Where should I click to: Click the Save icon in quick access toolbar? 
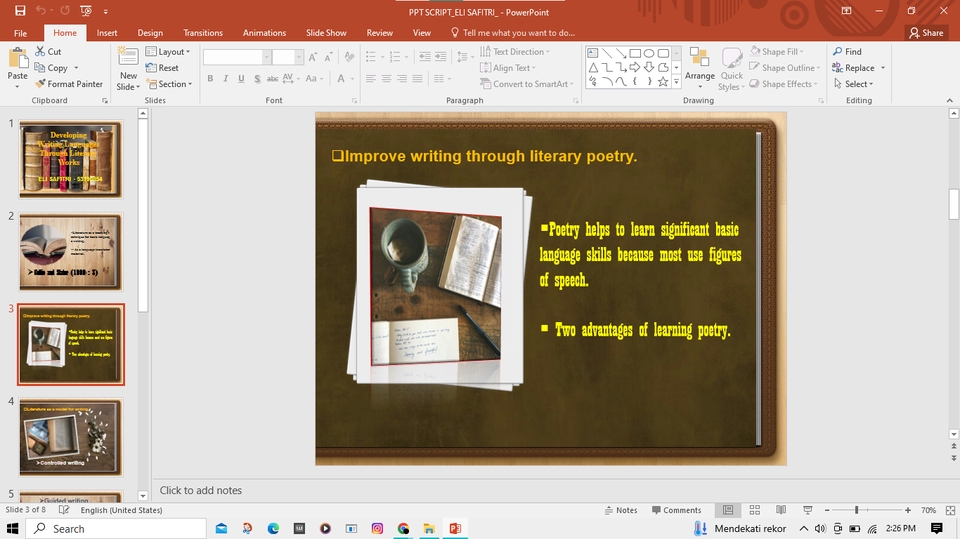(18, 10)
